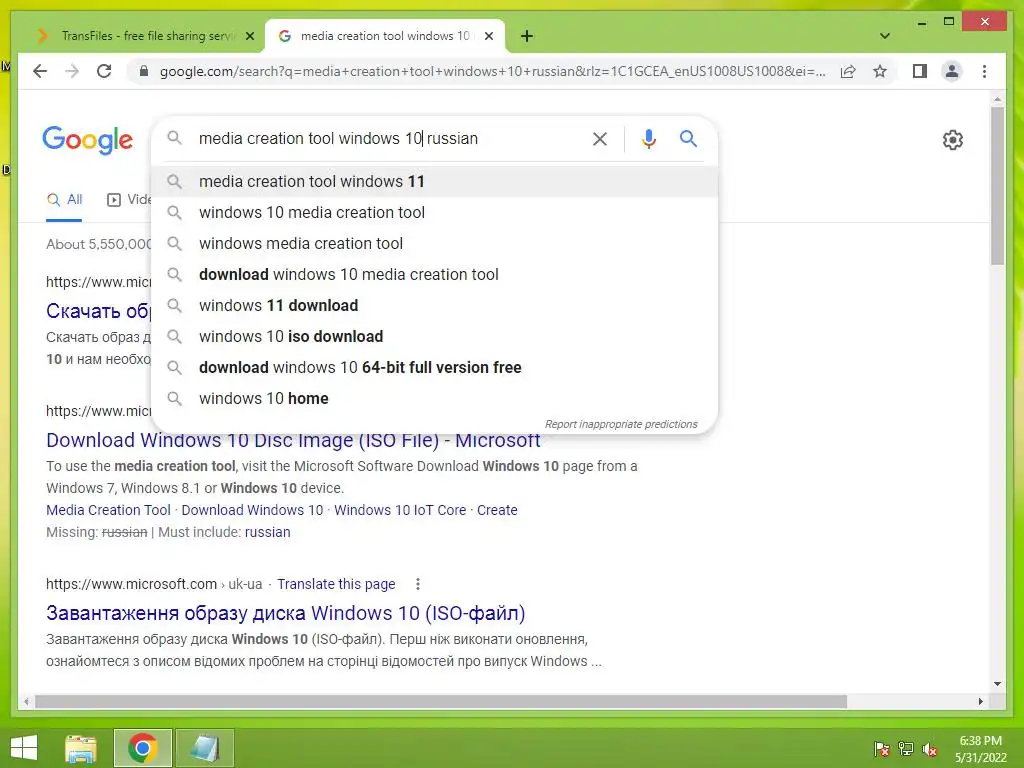Image resolution: width=1024 pixels, height=768 pixels.
Task: Open File Explorer from taskbar
Action: (81, 748)
